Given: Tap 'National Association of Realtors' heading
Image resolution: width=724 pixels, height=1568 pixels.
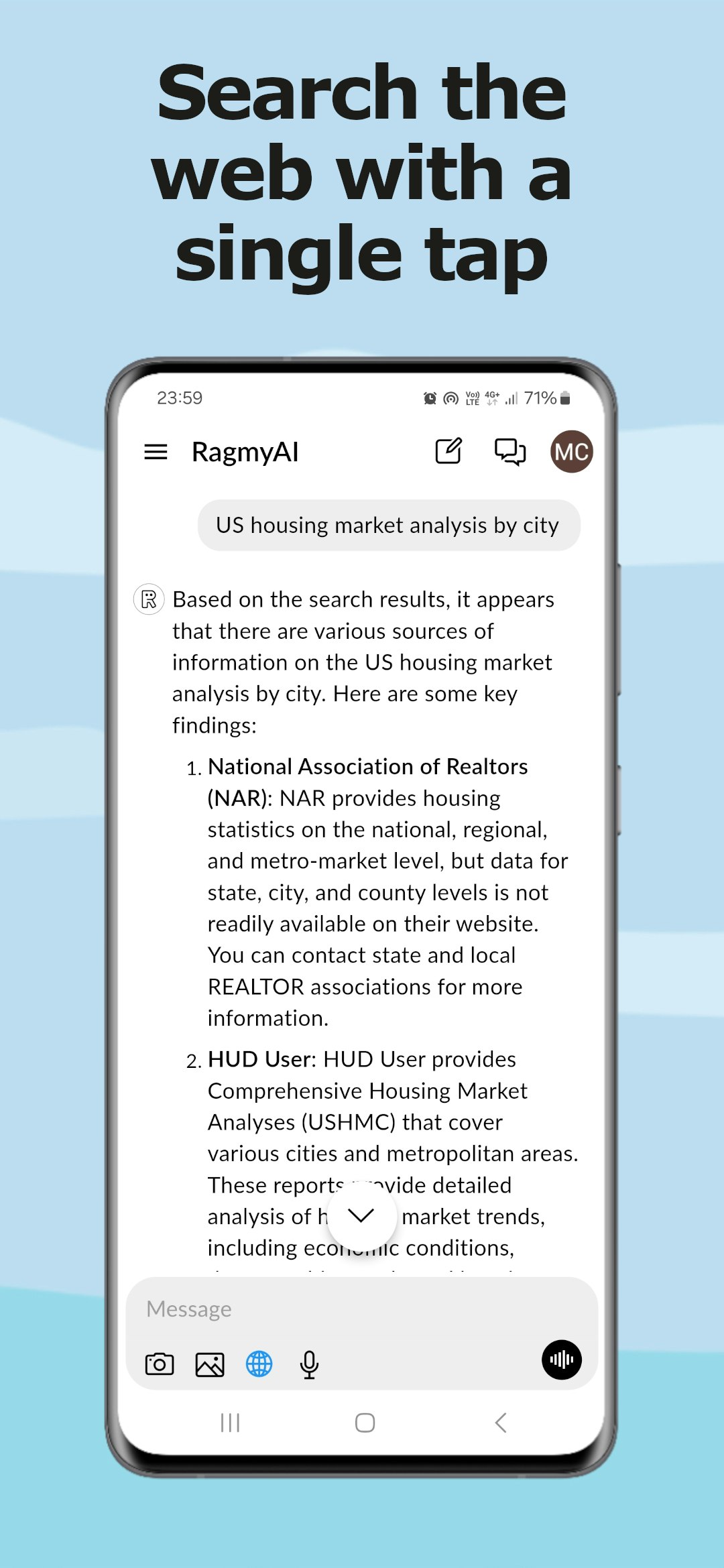Looking at the screenshot, I should 368,766.
